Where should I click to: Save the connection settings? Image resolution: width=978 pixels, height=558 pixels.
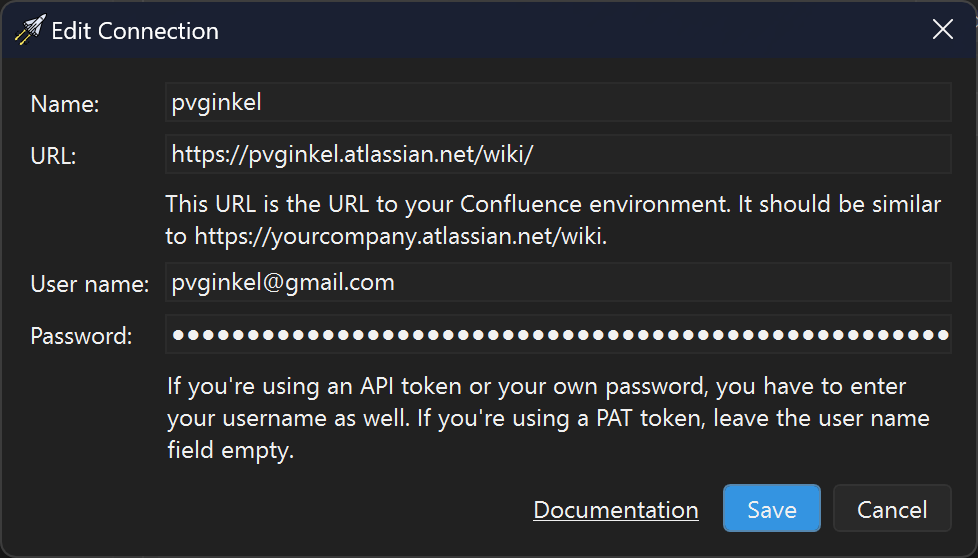(x=772, y=509)
